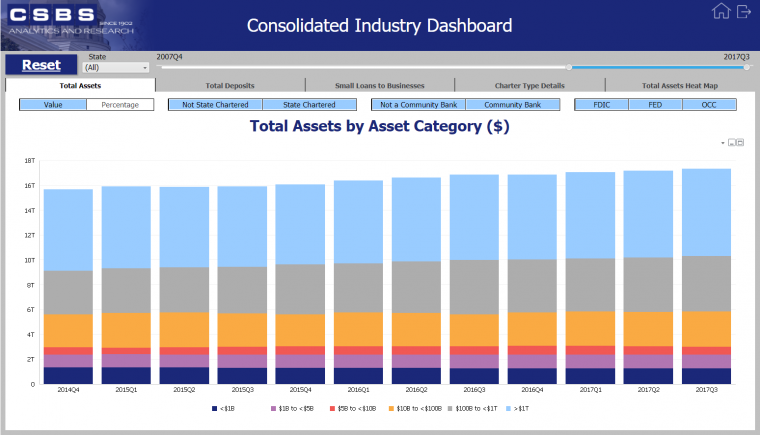Click the 2015Q2 x-axis label

click(x=184, y=390)
